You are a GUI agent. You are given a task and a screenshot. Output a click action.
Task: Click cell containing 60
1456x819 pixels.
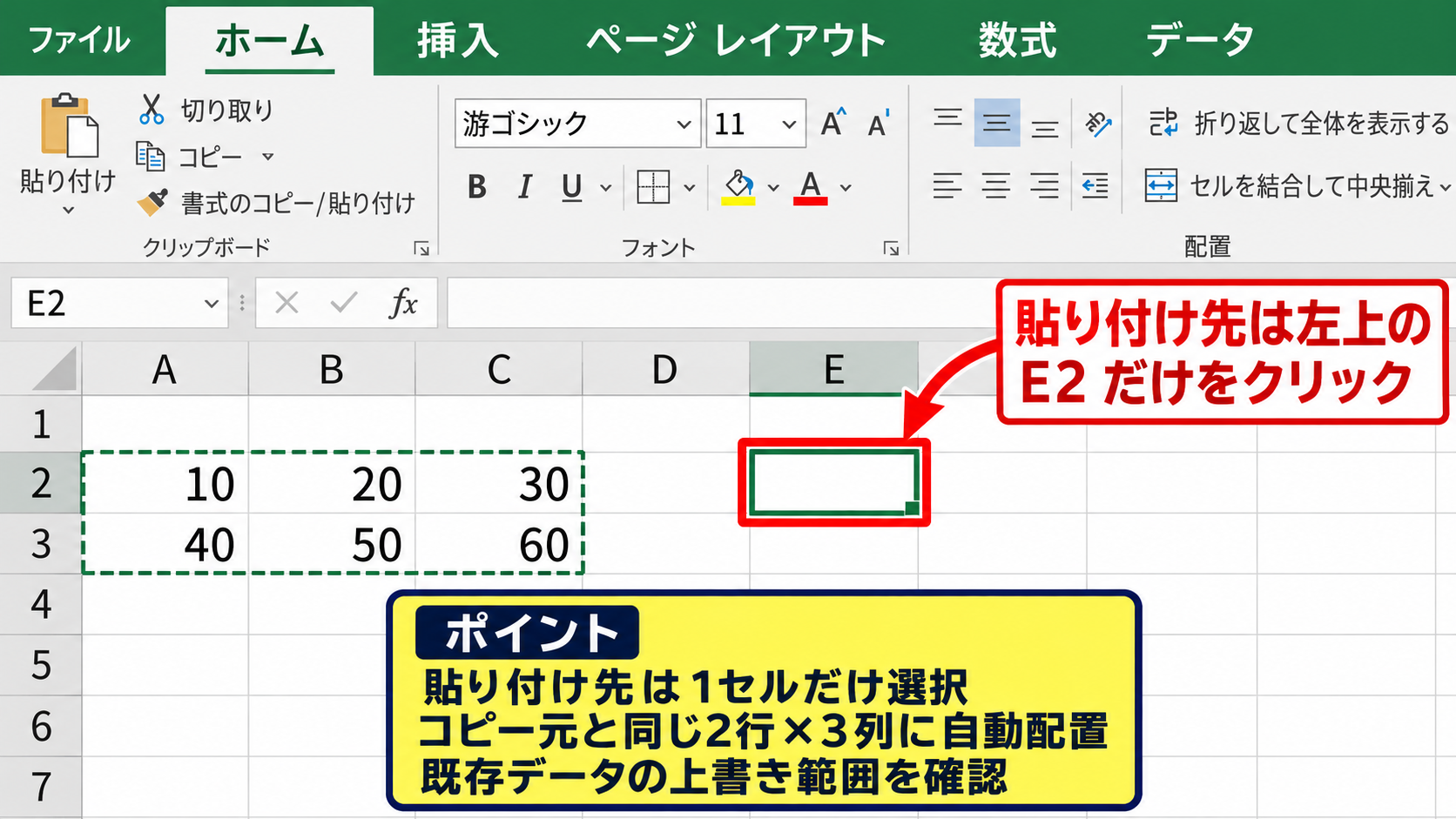coord(499,544)
